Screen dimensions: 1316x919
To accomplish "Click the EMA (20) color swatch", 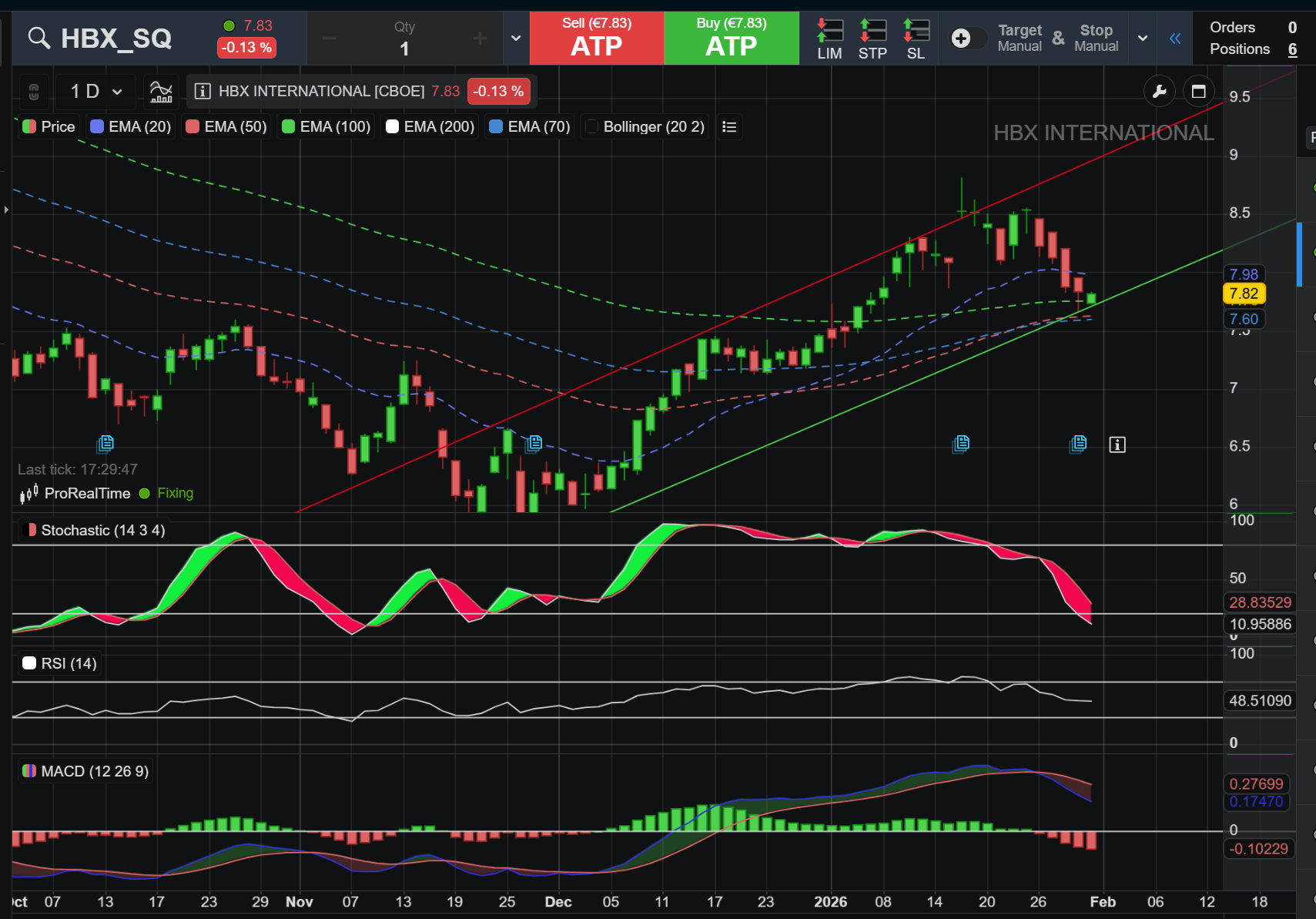I will pos(97,127).
